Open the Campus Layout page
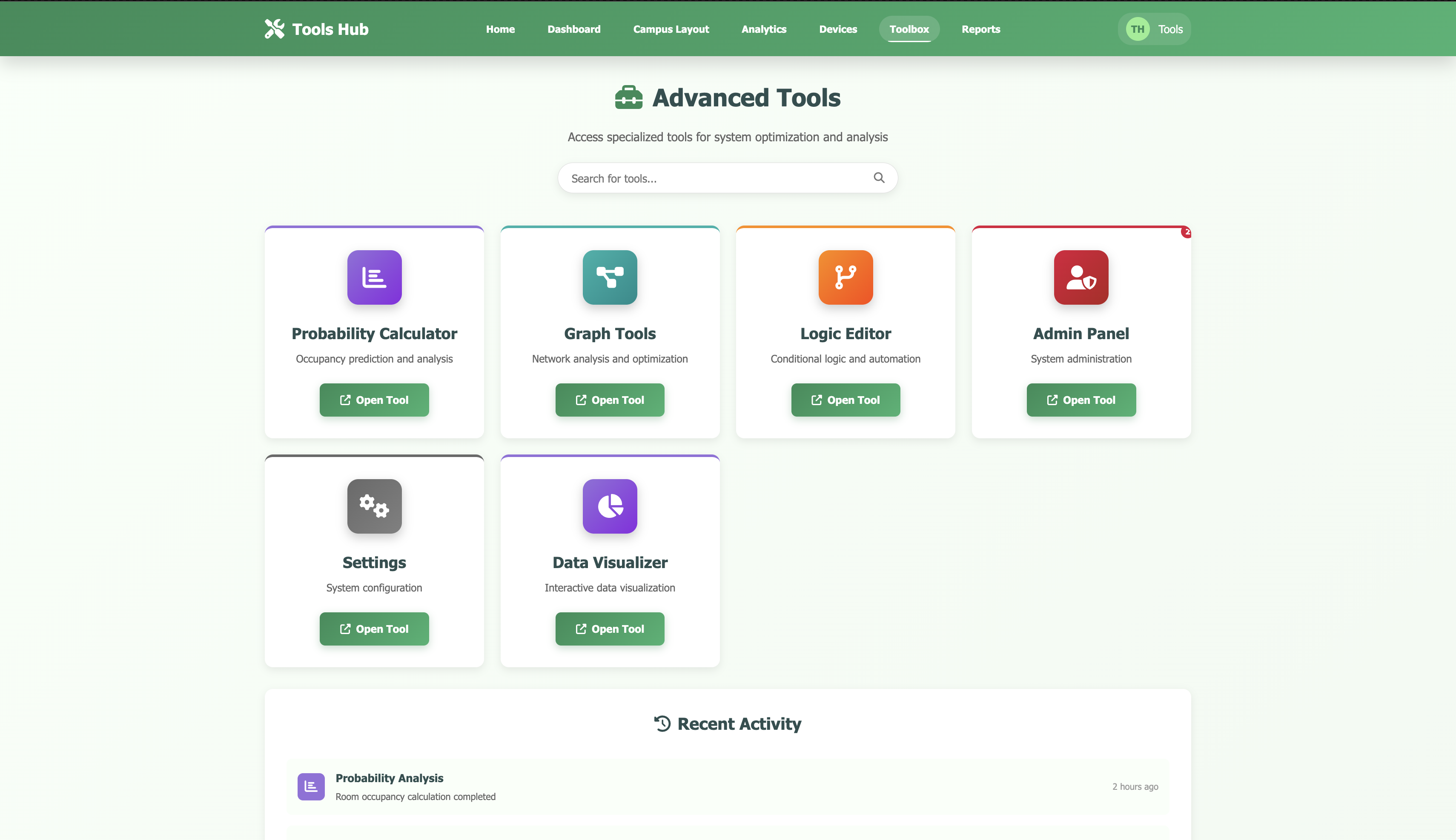Viewport: 1456px width, 840px height. 671,29
